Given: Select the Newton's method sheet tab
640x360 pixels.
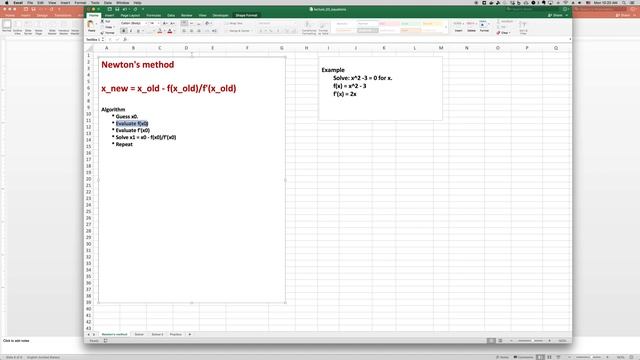Looking at the screenshot, I should (114, 334).
